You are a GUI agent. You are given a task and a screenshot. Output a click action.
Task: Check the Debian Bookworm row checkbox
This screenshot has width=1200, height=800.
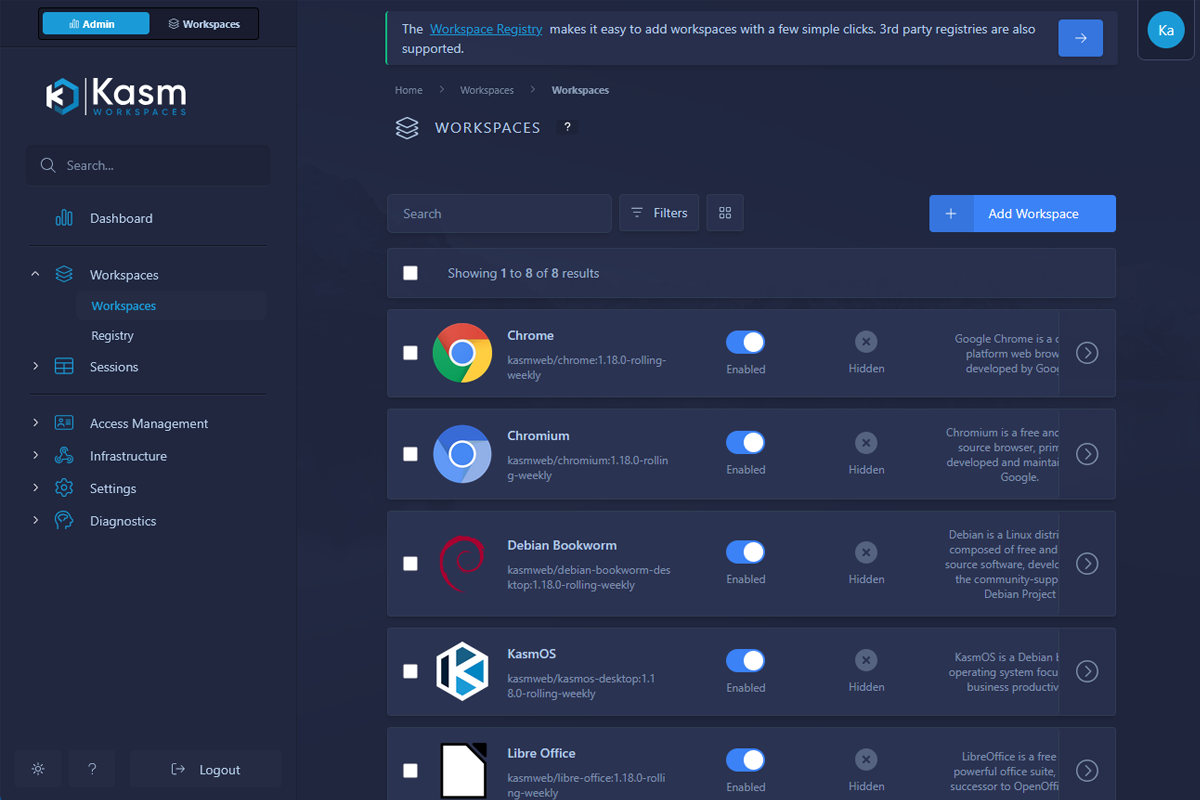(x=410, y=563)
